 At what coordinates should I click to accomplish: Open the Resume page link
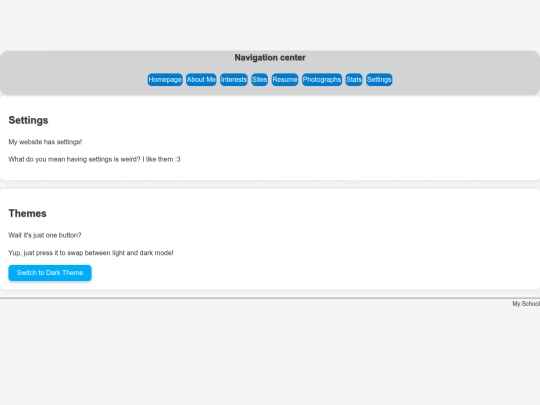(285, 80)
